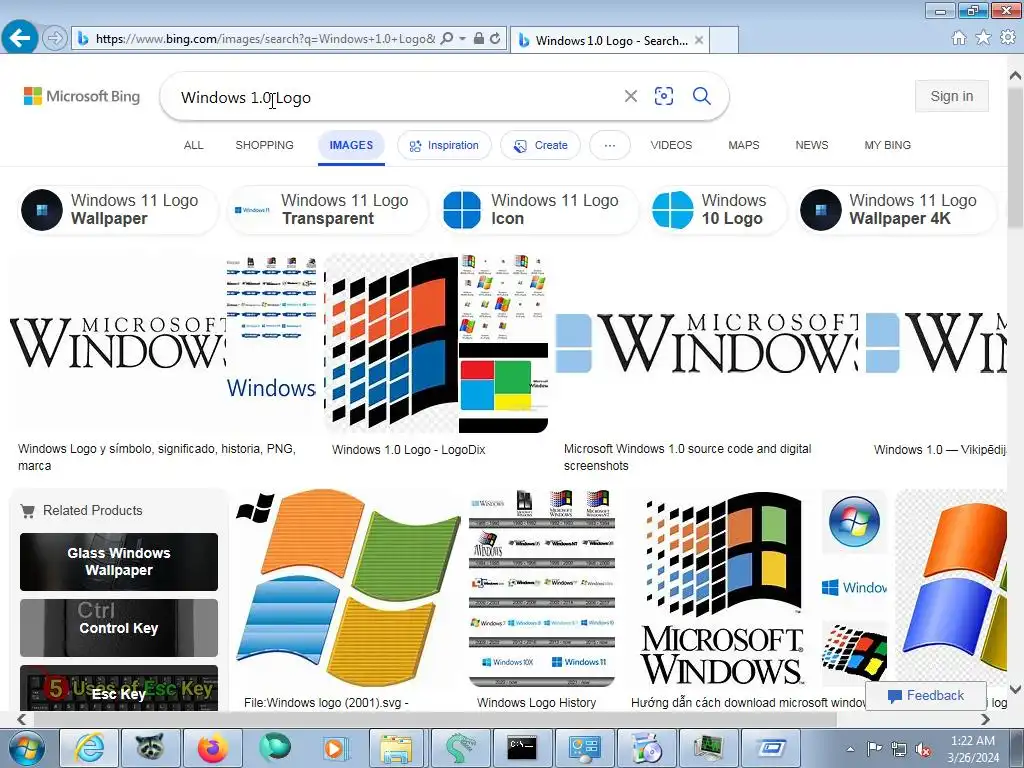Click the browser Forward arrow button

point(56,38)
